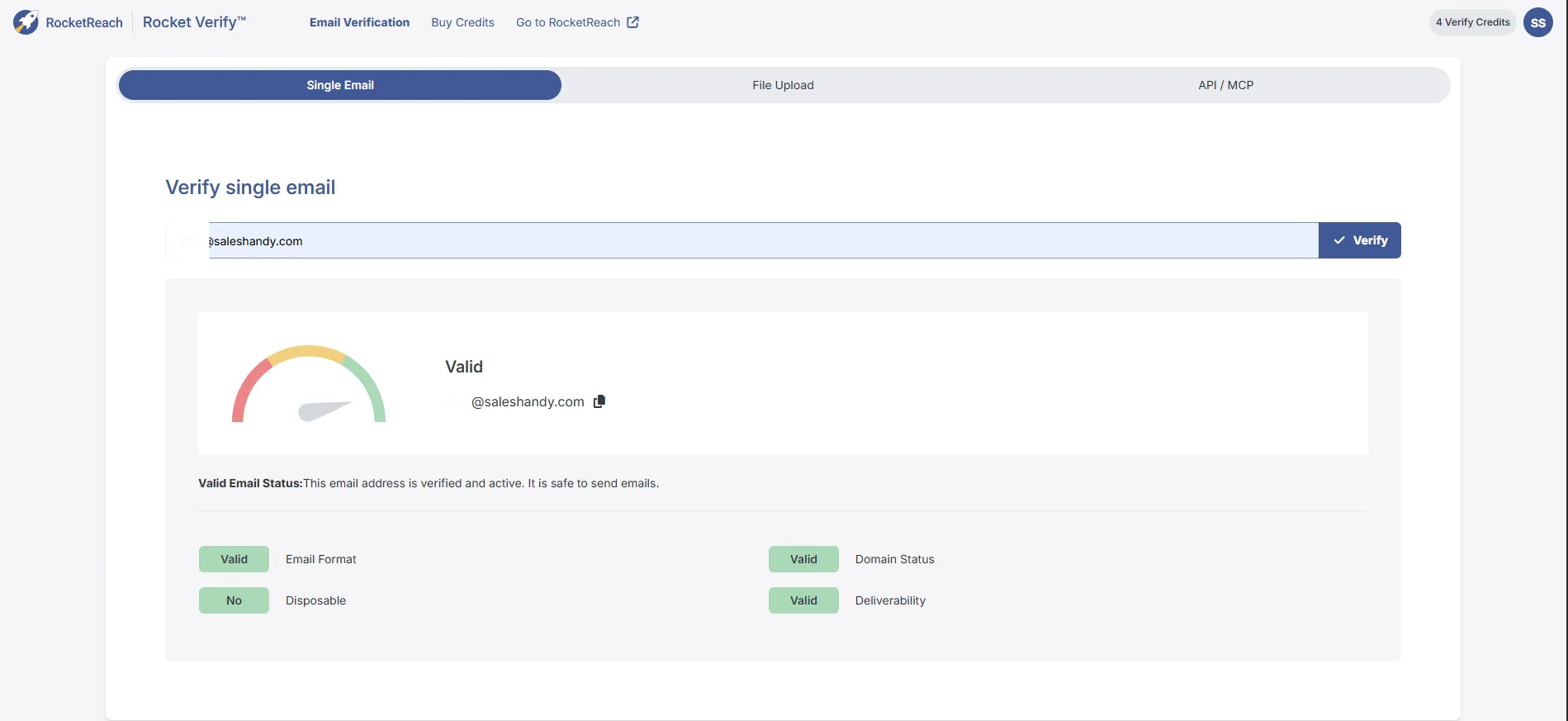1568x721 pixels.
Task: Click the gauge needle pointer
Action: click(x=324, y=410)
